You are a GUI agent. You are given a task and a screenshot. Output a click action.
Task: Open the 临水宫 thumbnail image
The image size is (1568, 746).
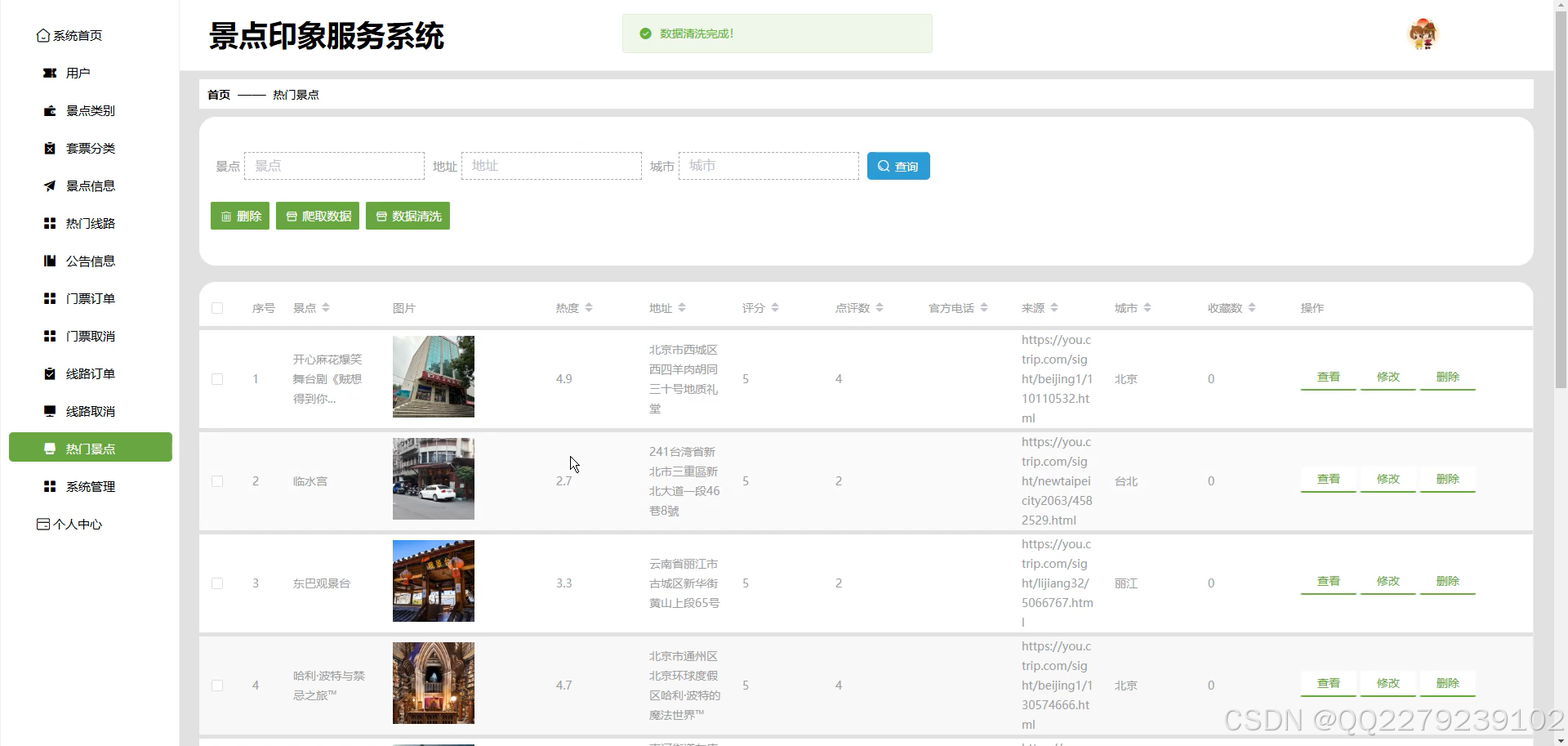click(x=434, y=479)
